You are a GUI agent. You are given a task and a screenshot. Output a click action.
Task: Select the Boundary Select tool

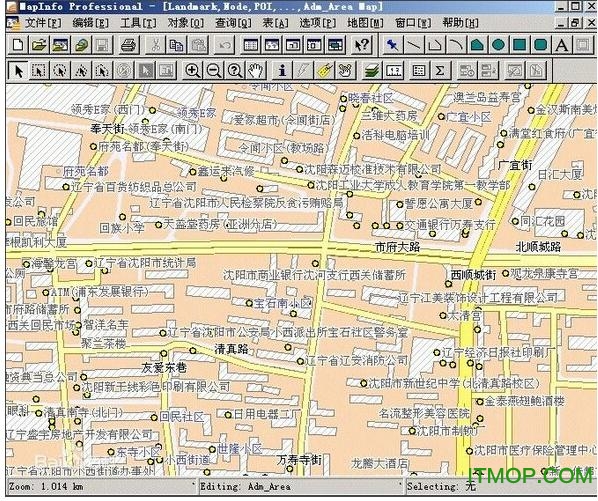(102, 71)
